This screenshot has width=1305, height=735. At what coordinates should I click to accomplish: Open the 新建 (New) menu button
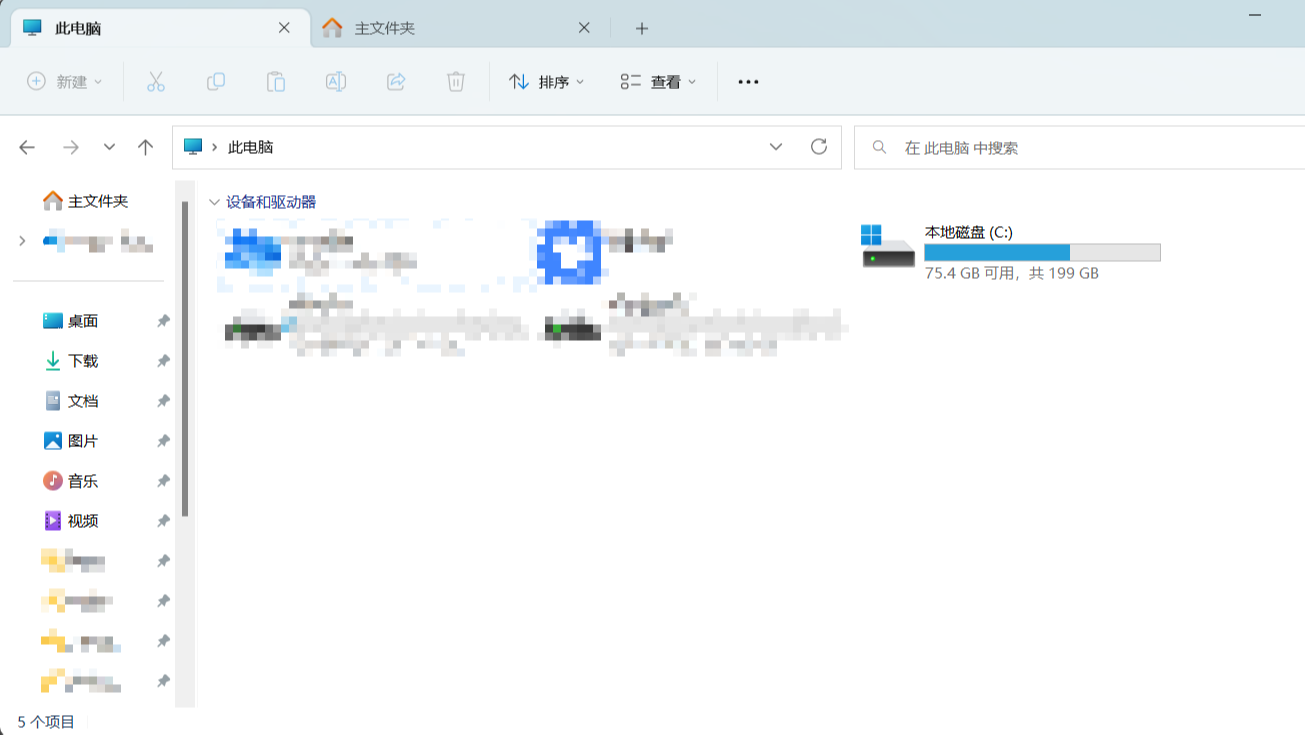click(64, 82)
